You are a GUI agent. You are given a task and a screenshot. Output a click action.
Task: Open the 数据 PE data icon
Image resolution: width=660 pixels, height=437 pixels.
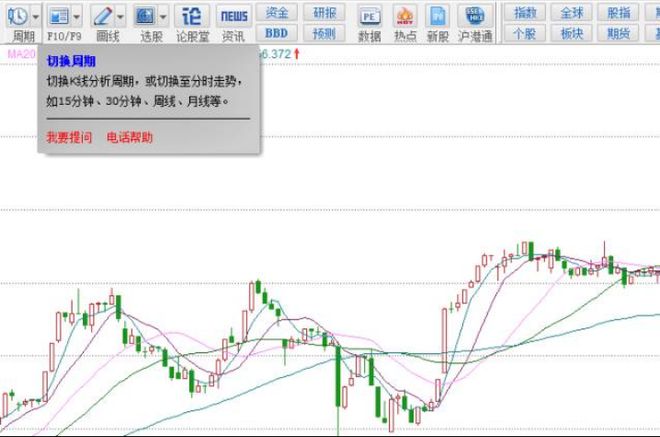369,16
